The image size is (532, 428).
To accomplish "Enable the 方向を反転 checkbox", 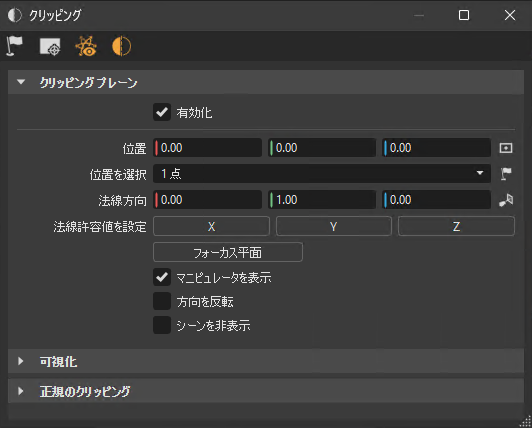I will (x=162, y=301).
